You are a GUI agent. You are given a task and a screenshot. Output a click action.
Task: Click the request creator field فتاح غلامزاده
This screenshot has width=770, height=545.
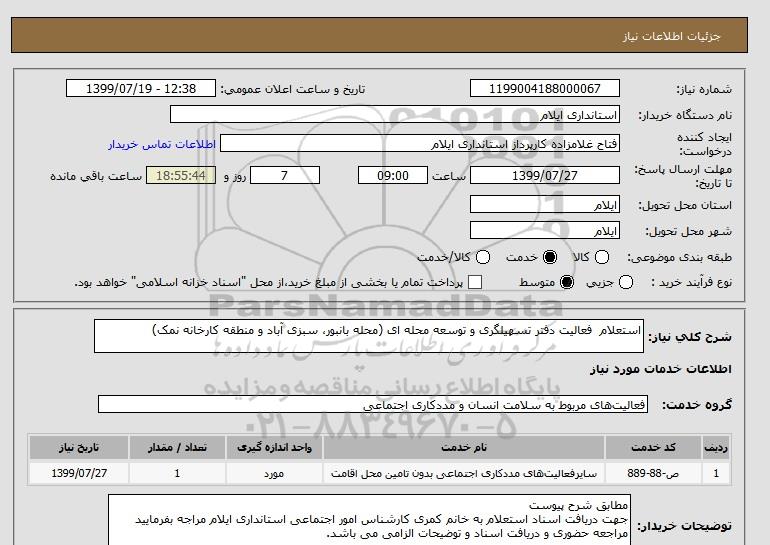420,144
